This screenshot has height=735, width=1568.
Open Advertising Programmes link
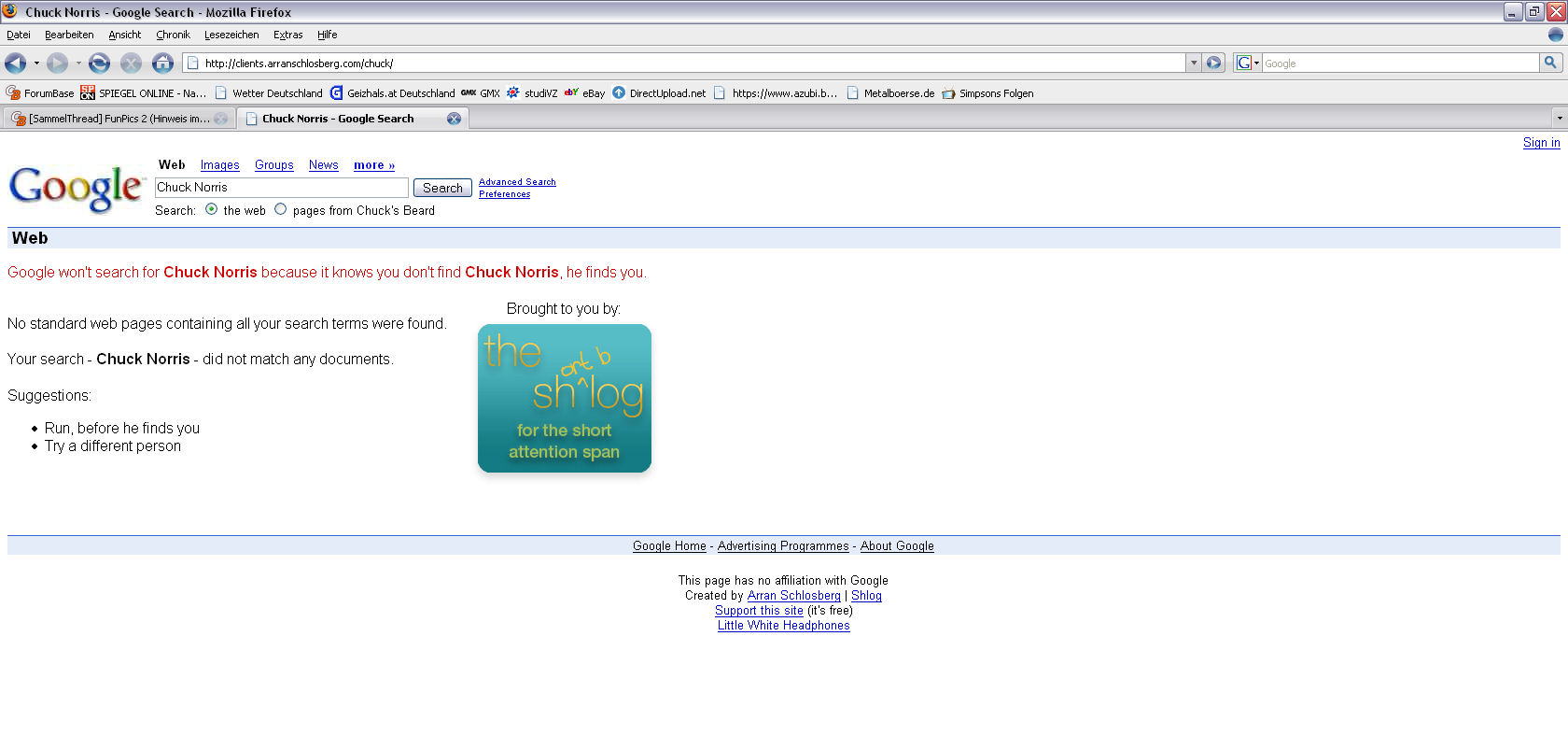click(783, 546)
